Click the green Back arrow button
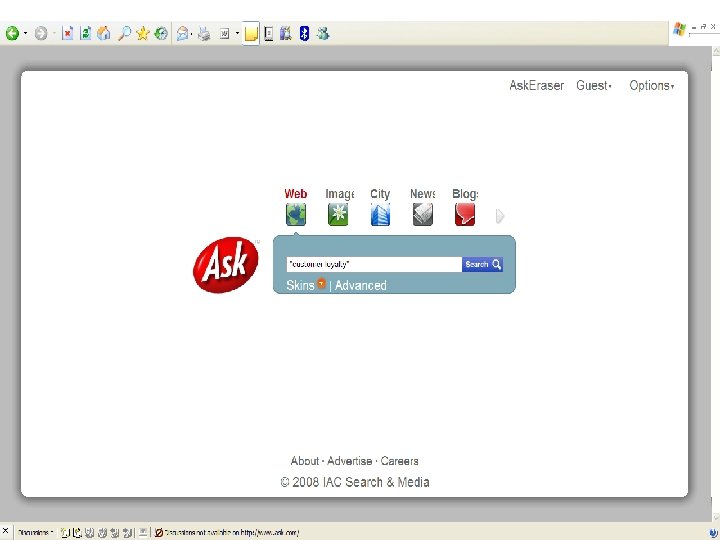The height and width of the screenshot is (540, 720). click(x=12, y=33)
